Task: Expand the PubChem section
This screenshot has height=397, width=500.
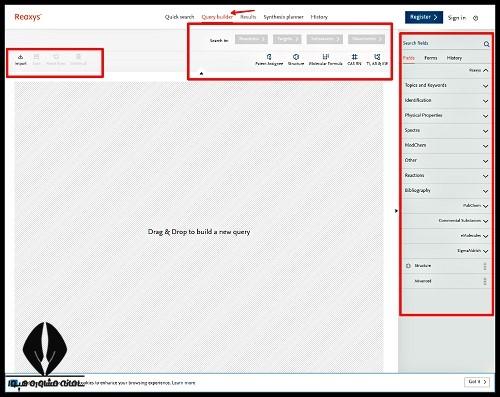Action: tap(446, 206)
